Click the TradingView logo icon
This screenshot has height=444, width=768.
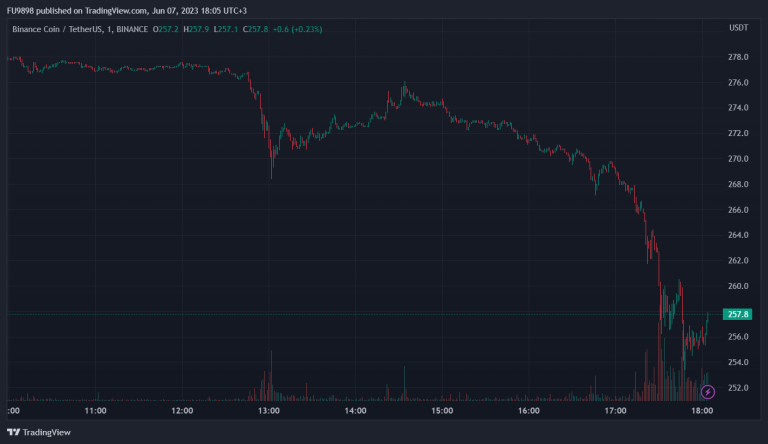pyautogui.click(x=13, y=432)
